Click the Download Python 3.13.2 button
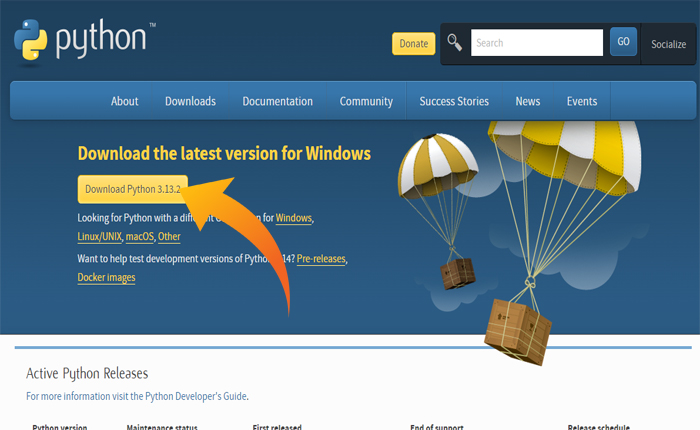This screenshot has height=430, width=700. pyautogui.click(x=132, y=189)
